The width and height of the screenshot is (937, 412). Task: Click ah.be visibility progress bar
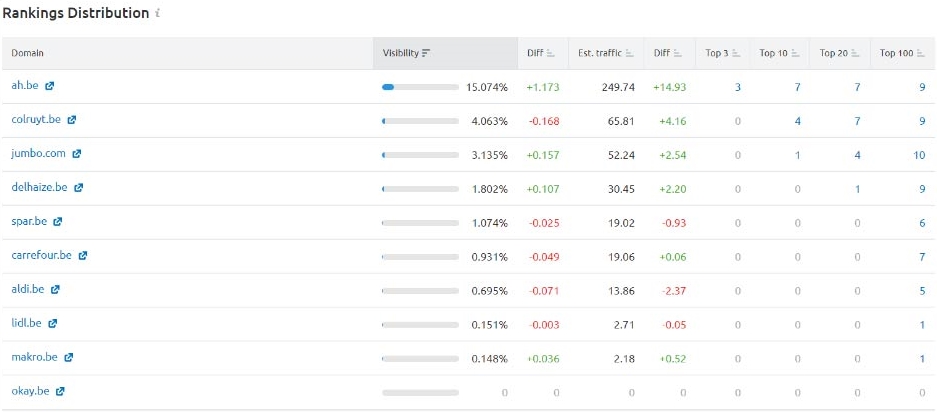click(x=420, y=87)
